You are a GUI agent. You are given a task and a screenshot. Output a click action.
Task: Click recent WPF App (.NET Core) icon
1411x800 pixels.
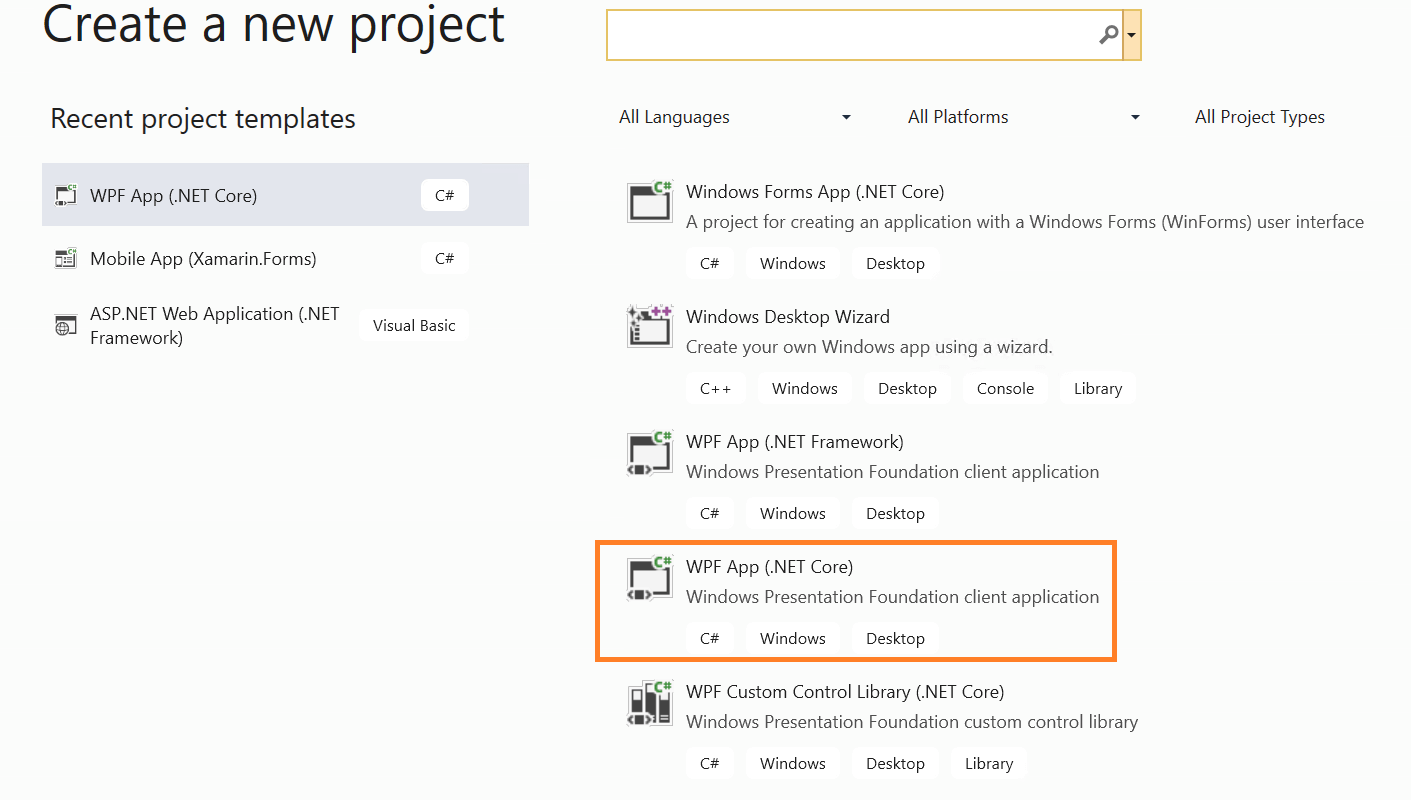click(x=66, y=196)
